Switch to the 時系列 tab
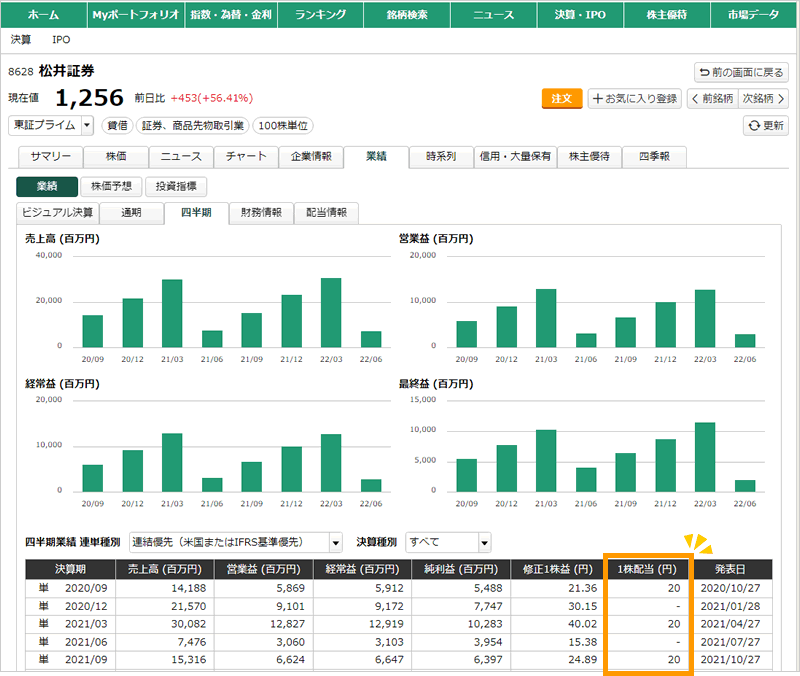Viewport: 800px width, 676px height. click(441, 157)
